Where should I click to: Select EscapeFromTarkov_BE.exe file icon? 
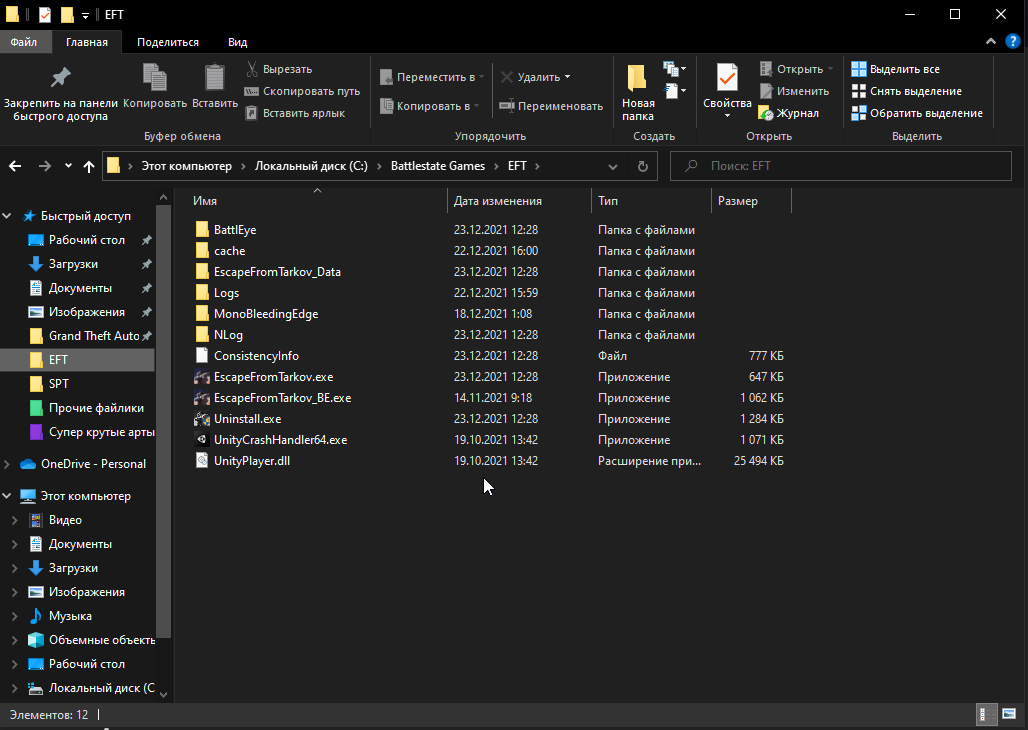pyautogui.click(x=202, y=398)
